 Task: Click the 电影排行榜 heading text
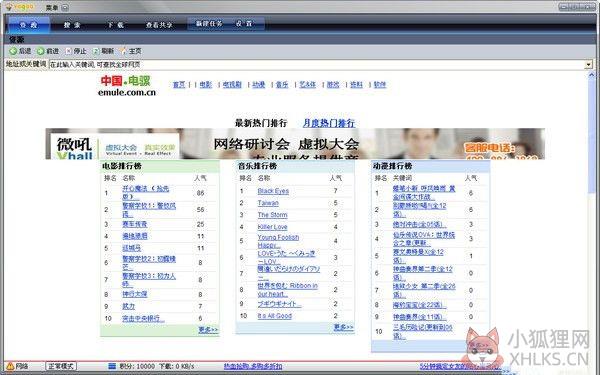click(122, 166)
